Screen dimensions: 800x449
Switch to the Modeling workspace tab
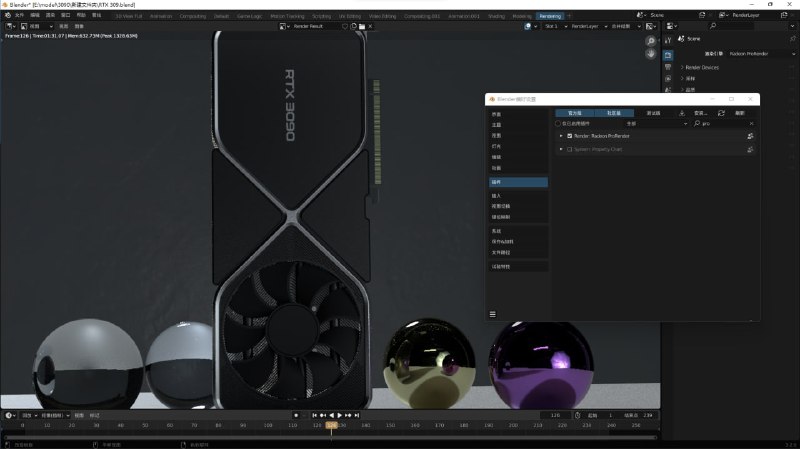coord(521,16)
